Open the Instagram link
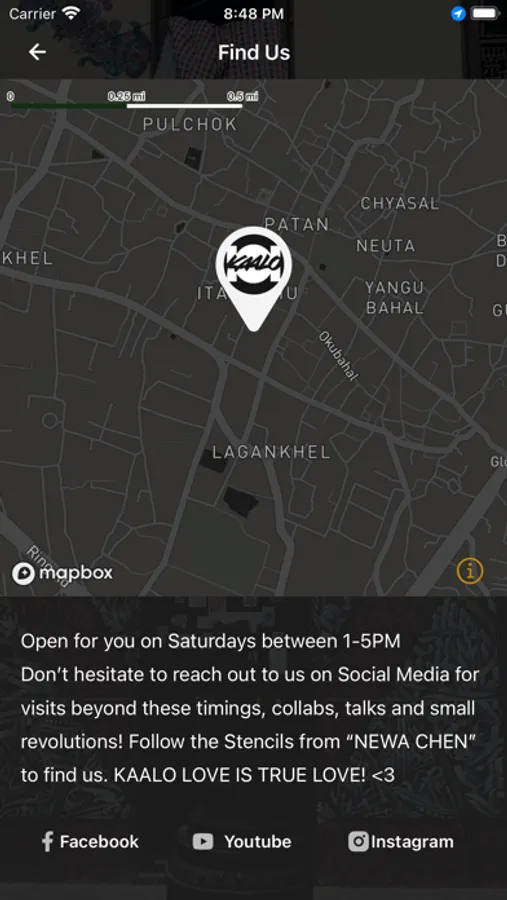 pos(401,841)
